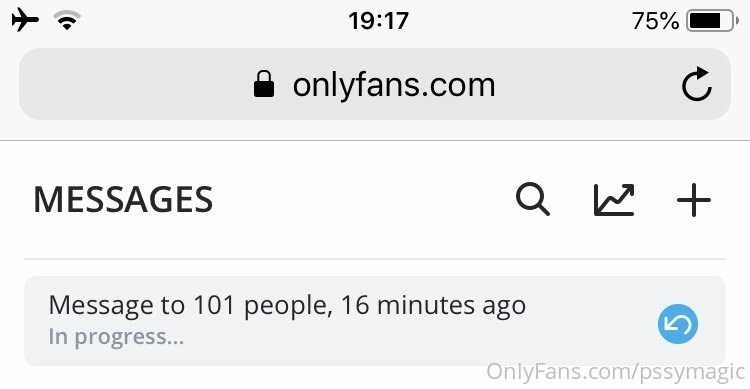Open the Message to 101 people entry
750x389 pixels.
tap(287, 306)
